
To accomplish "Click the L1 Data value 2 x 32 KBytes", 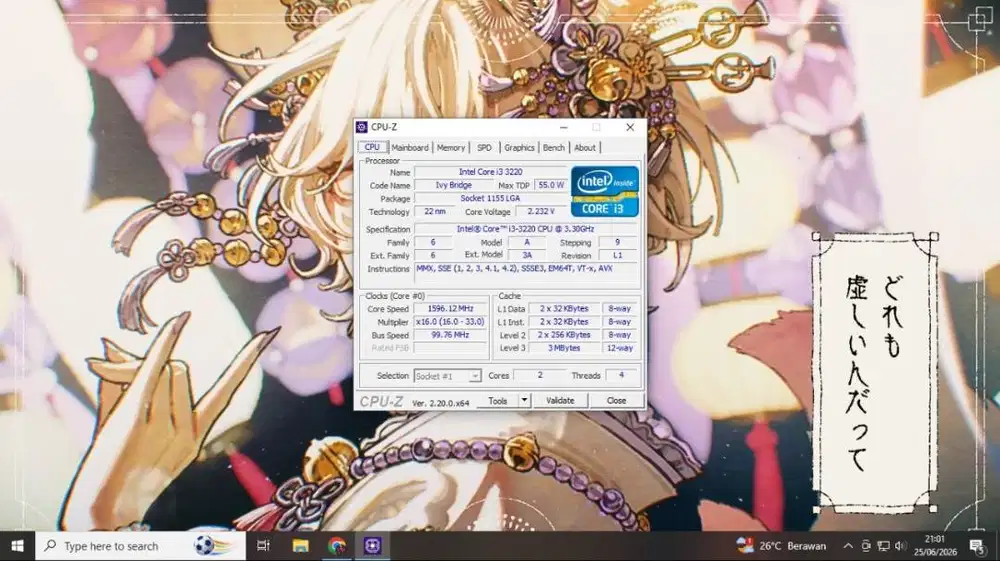I will click(x=564, y=309).
